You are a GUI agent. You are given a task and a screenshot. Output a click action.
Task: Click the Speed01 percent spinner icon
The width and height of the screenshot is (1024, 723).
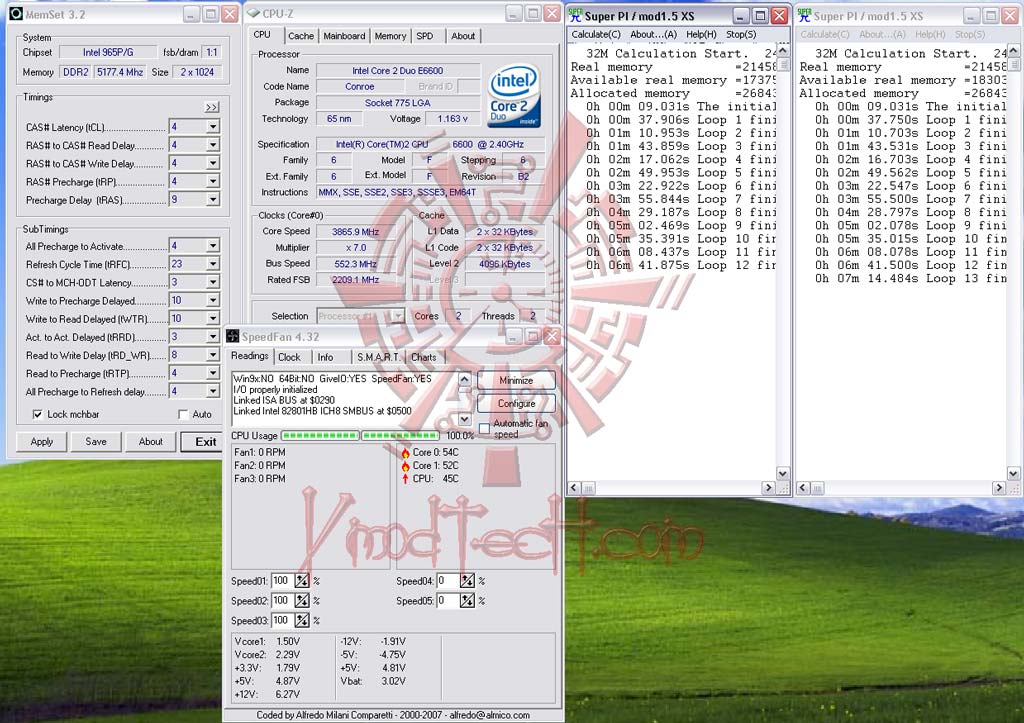302,581
